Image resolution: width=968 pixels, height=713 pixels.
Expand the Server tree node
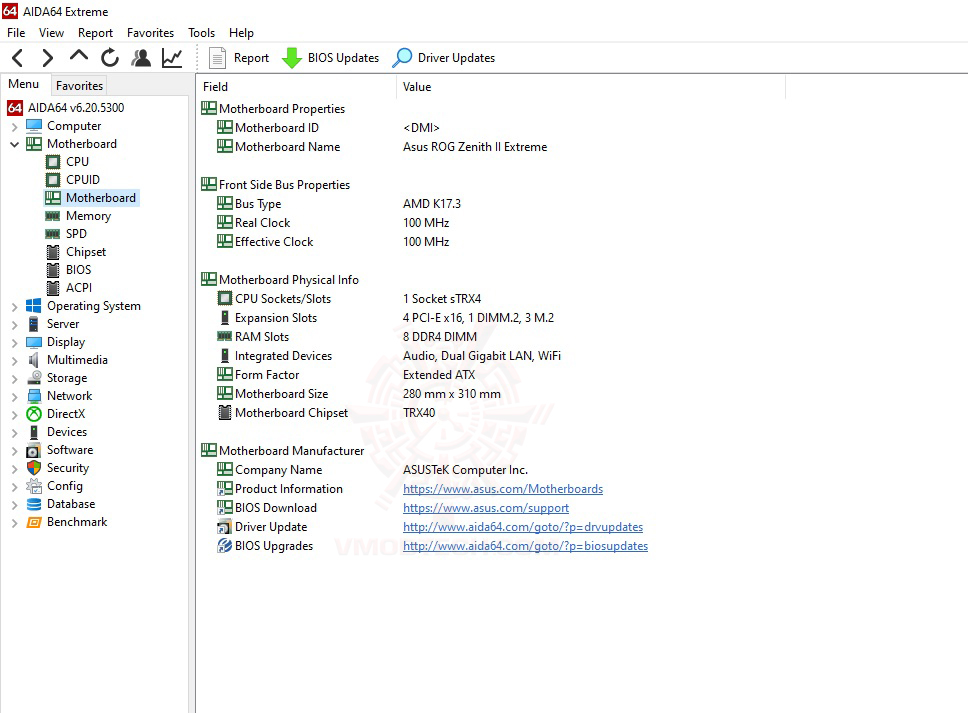(14, 325)
